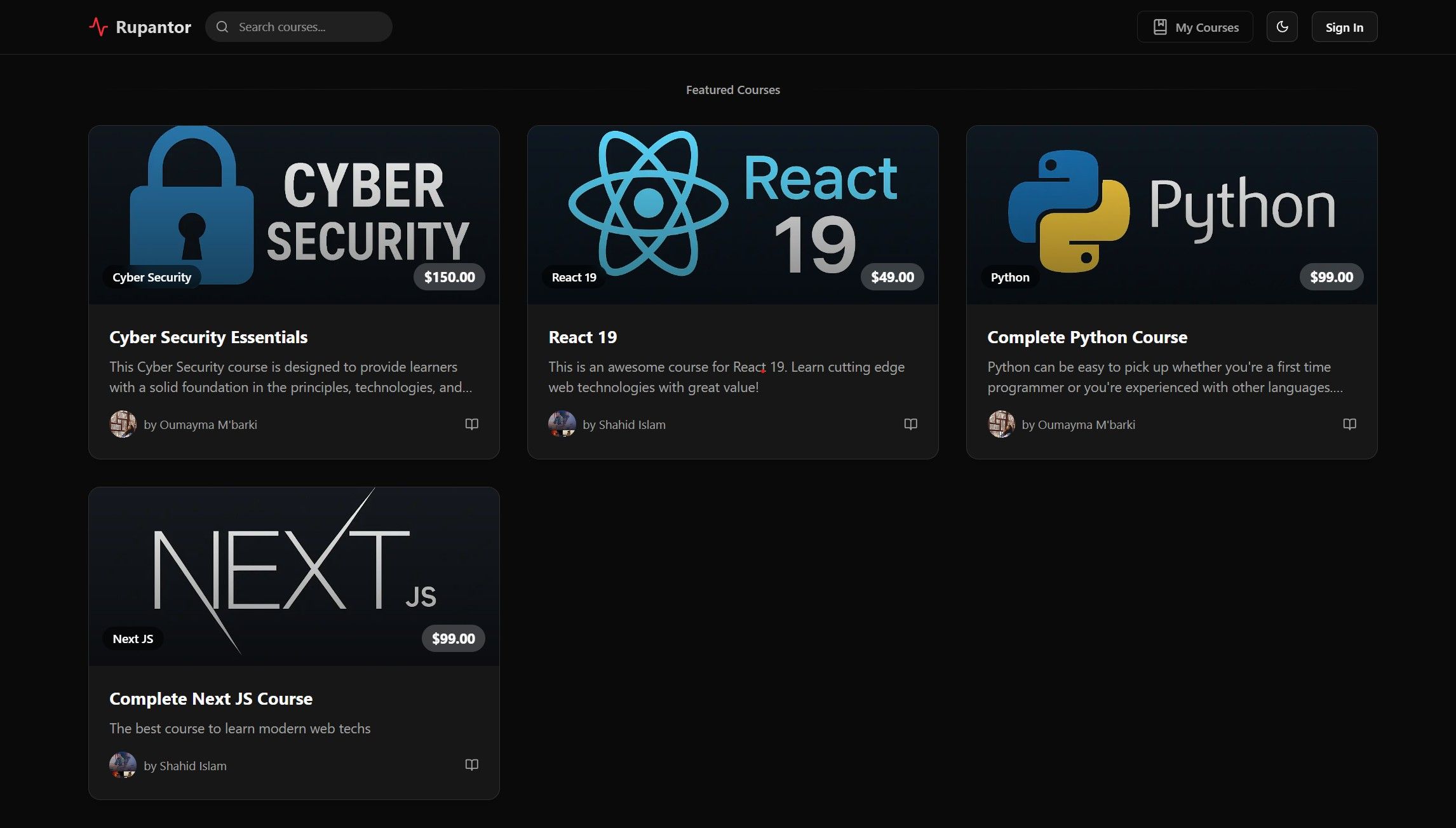Open the React 19 thumbnail image
This screenshot has width=1456, height=828.
[733, 215]
